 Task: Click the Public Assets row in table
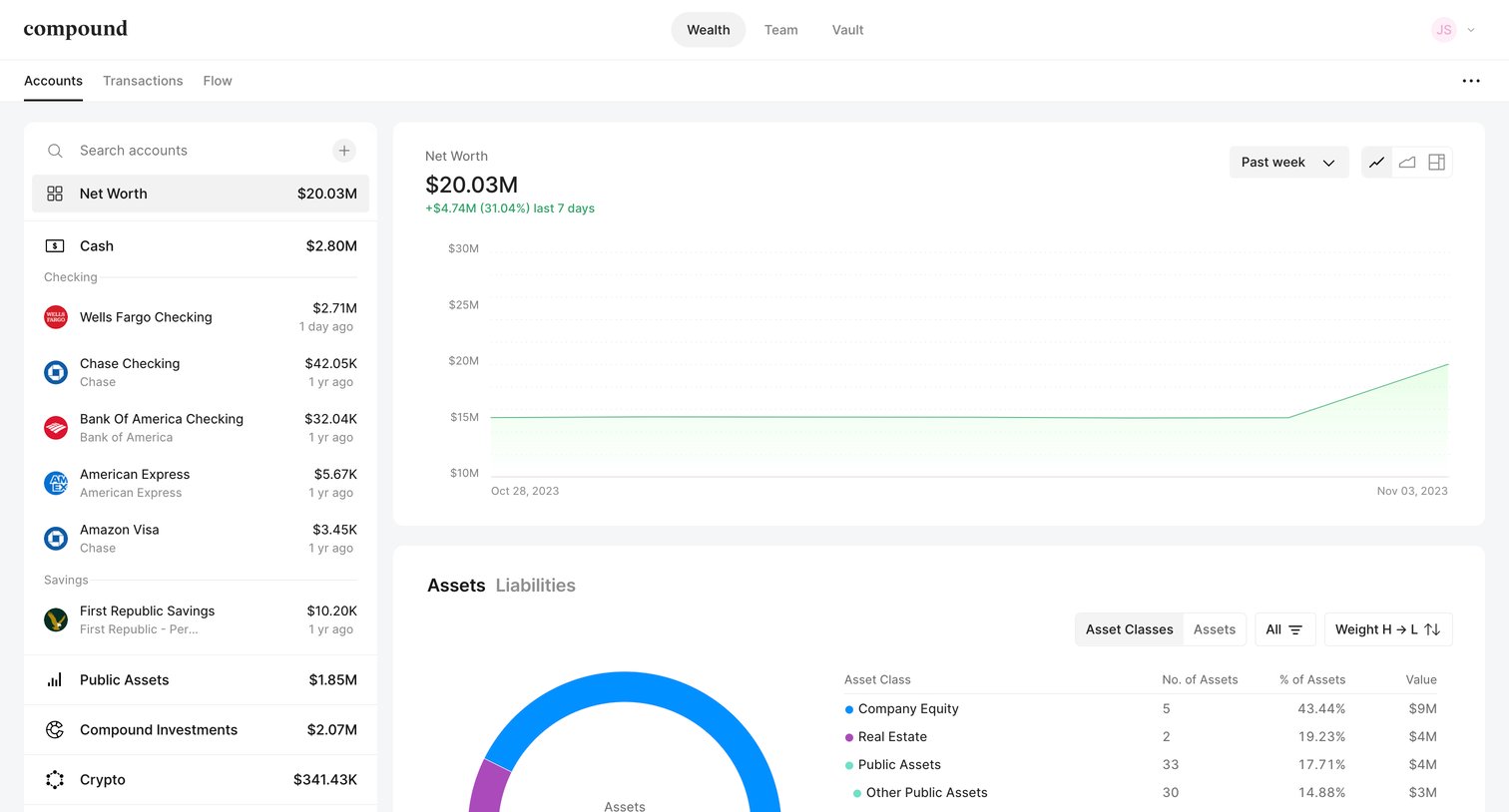coord(1141,765)
